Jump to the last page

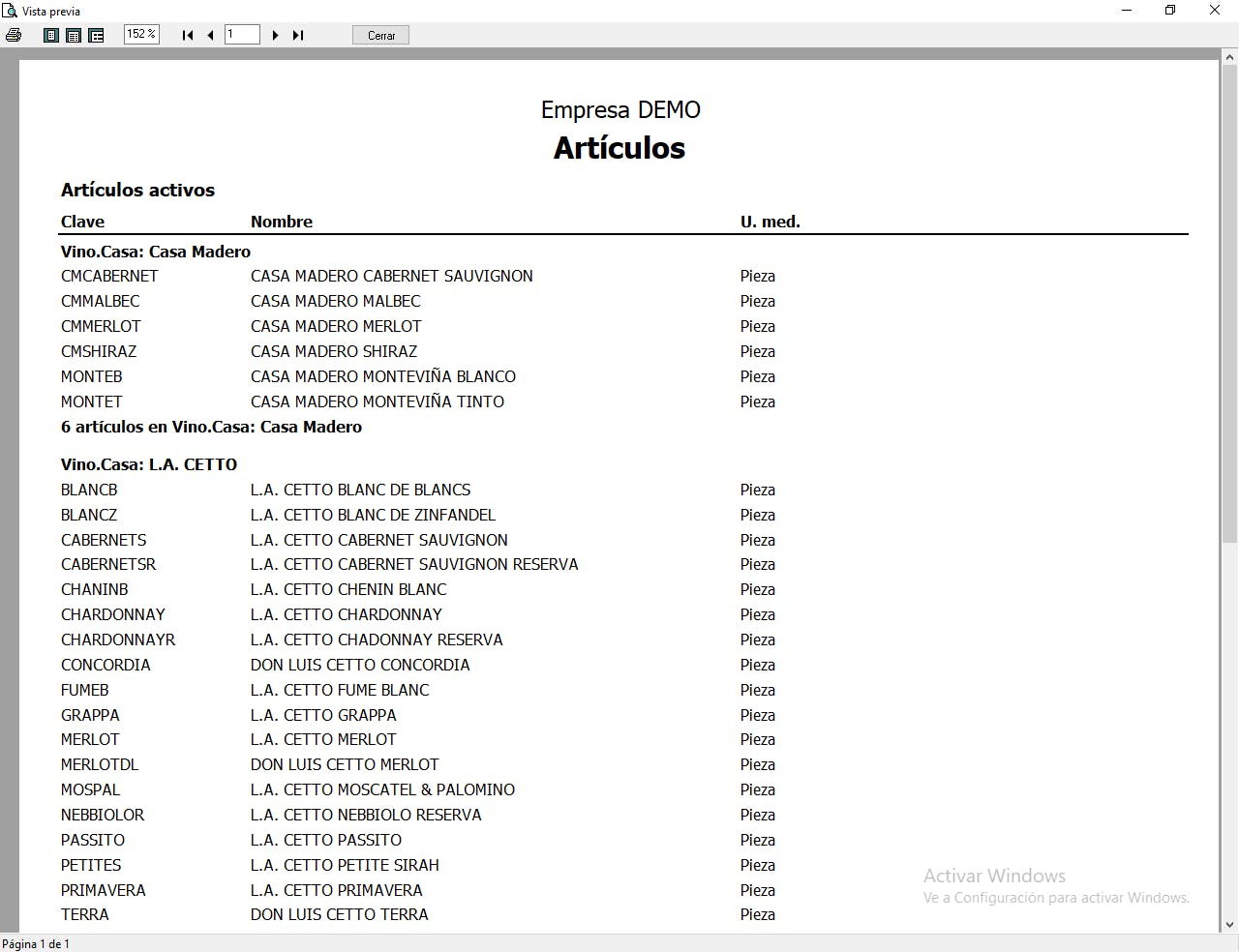[298, 35]
